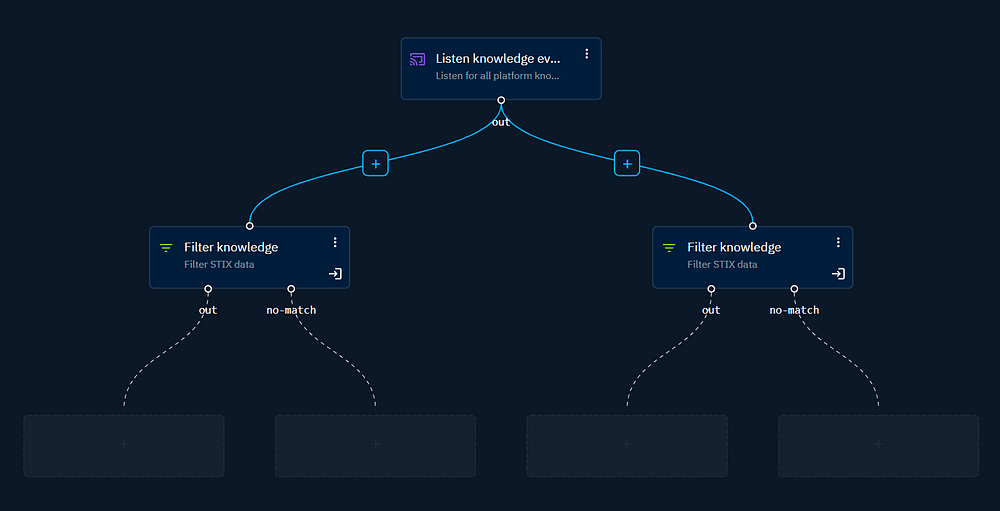Viewport: 1000px width, 511px height.
Task: Click plus button on the left connection branch
Action: [x=375, y=163]
